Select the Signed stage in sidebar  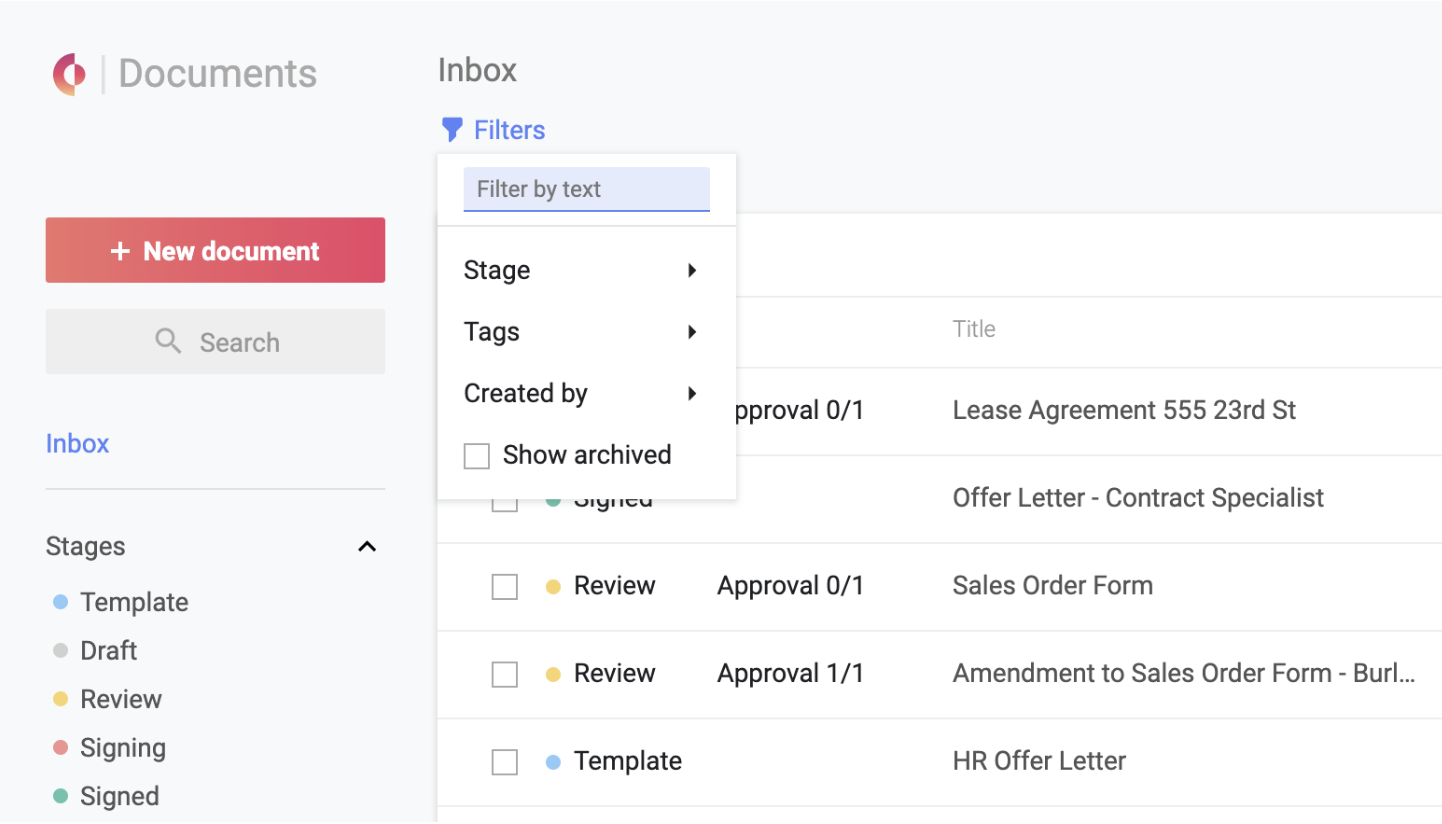pos(120,796)
